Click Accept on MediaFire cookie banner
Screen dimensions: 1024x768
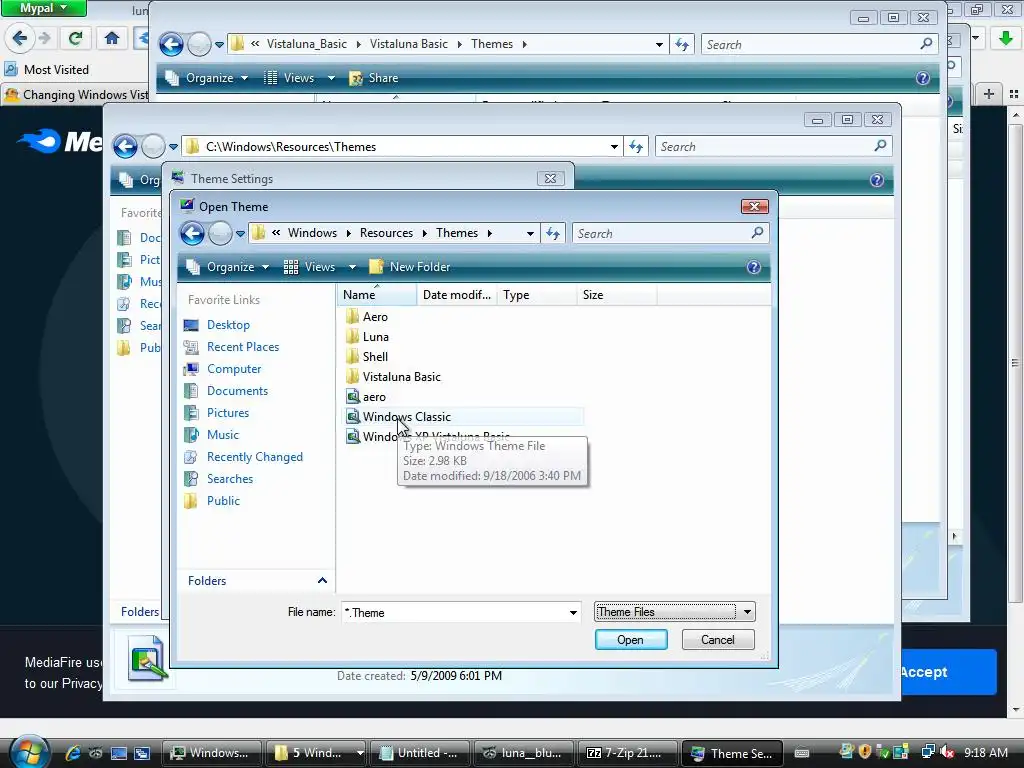pyautogui.click(x=948, y=672)
